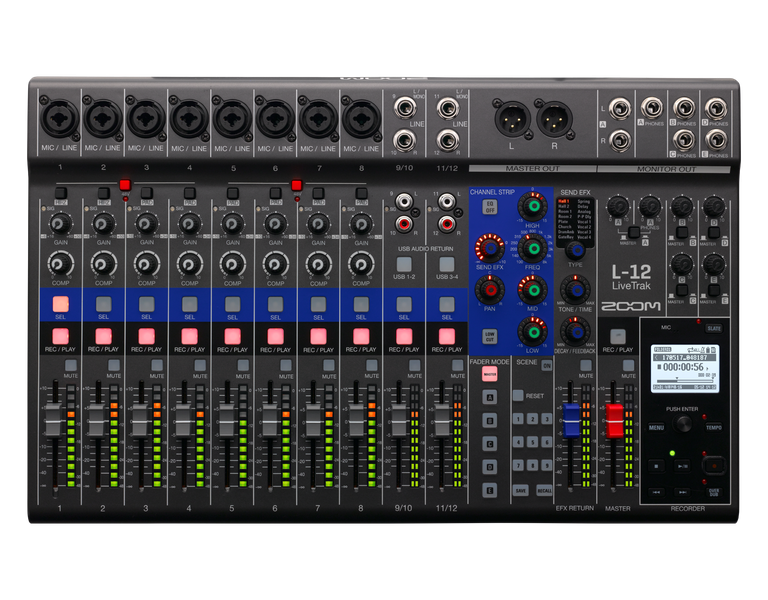Choose scene number 5 button

point(532,442)
